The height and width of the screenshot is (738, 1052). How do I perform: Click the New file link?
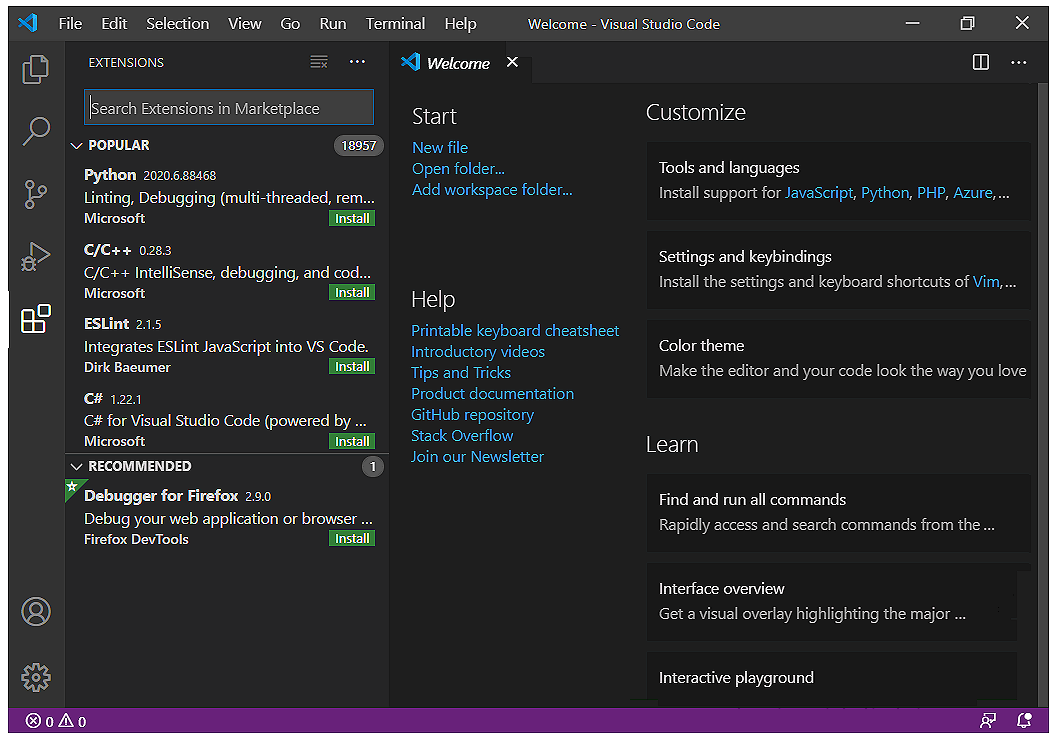point(440,148)
